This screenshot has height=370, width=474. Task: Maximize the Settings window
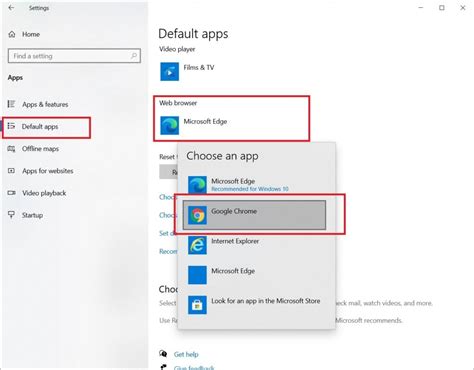click(x=442, y=7)
